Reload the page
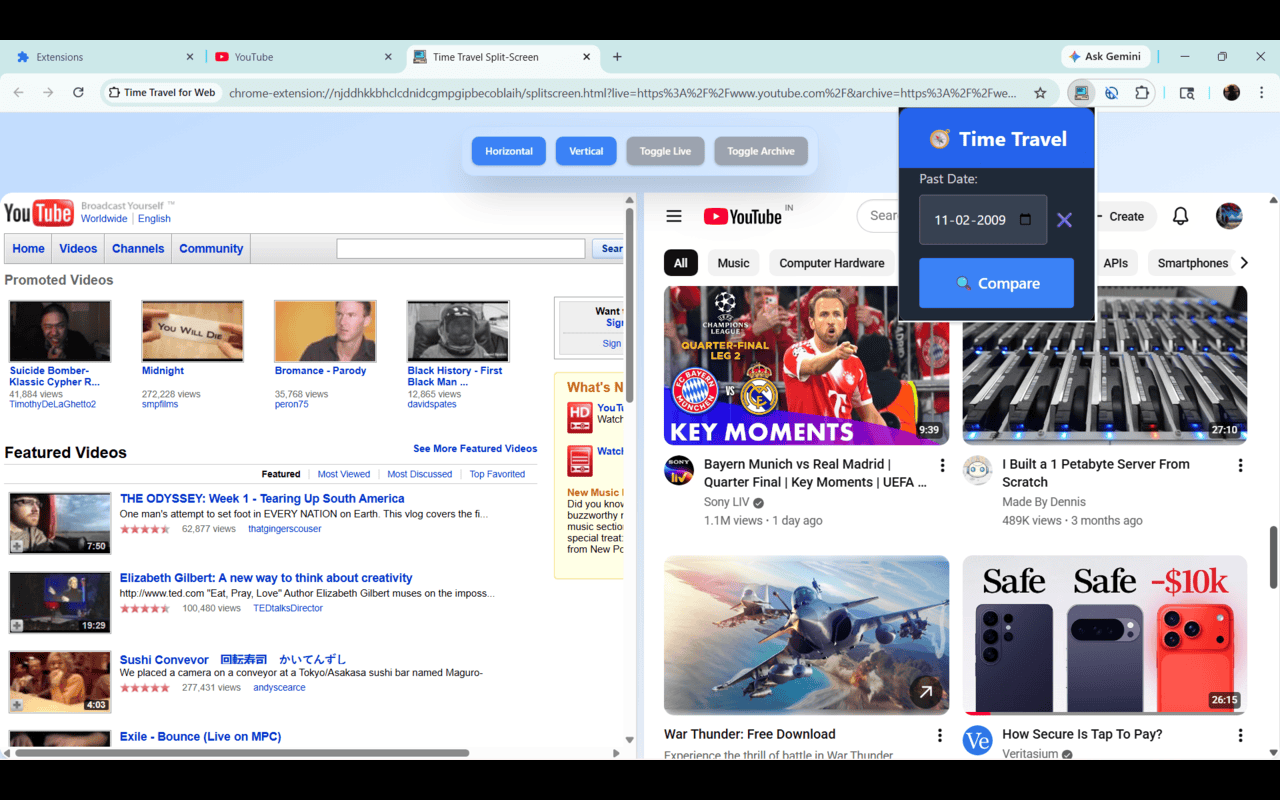Screen dimensions: 1280x800 tap(78, 92)
